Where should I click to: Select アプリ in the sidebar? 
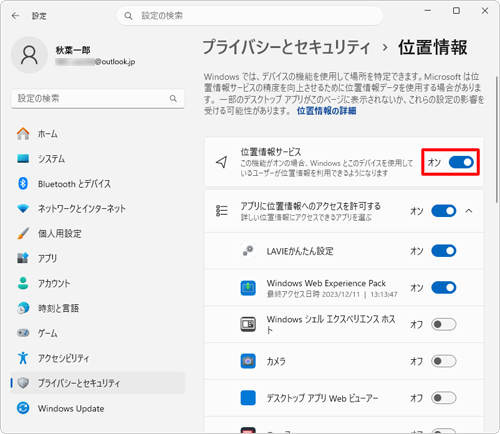[98, 258]
